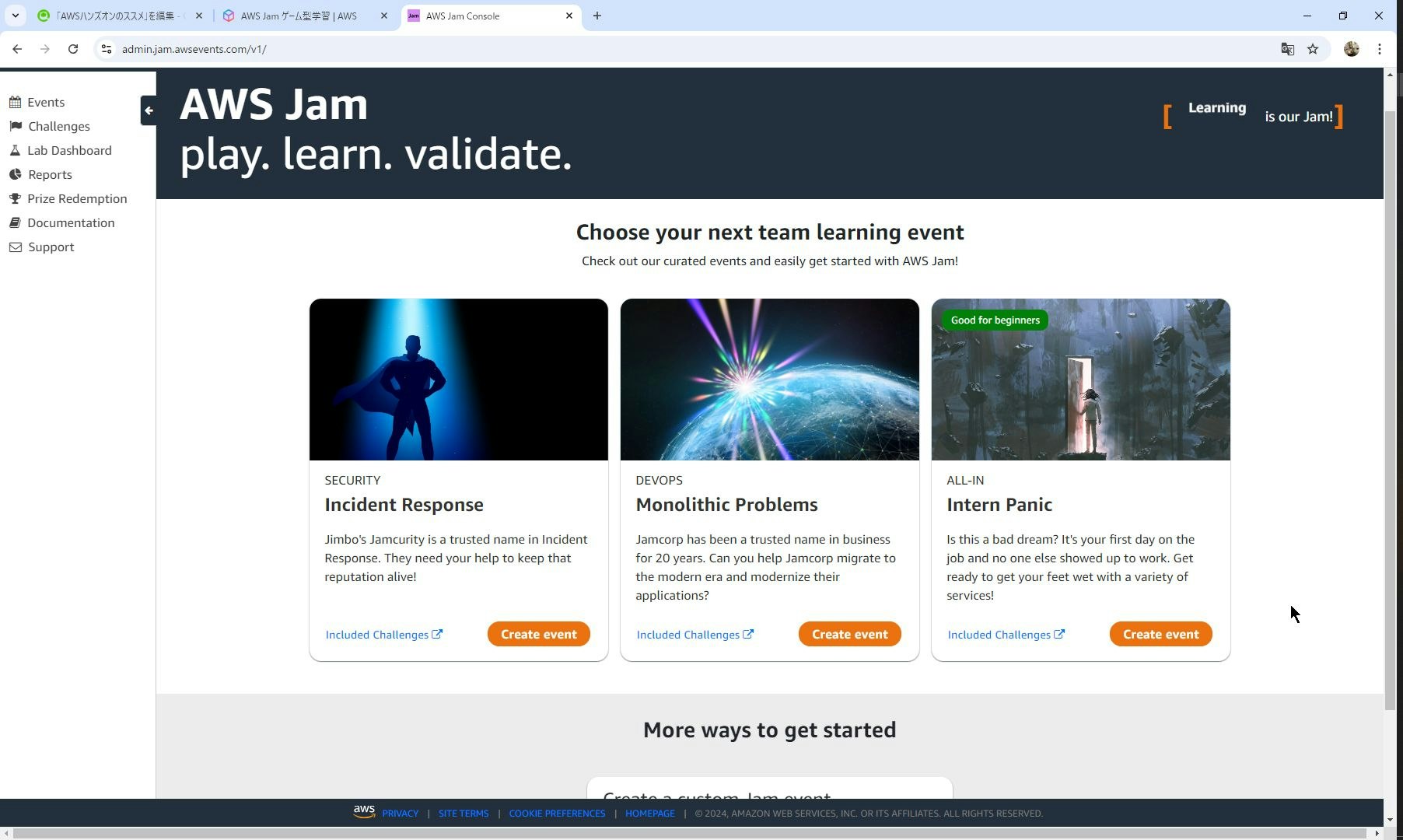Viewport: 1403px width, 840px height.
Task: Create event for Intern Panic
Action: (1160, 634)
